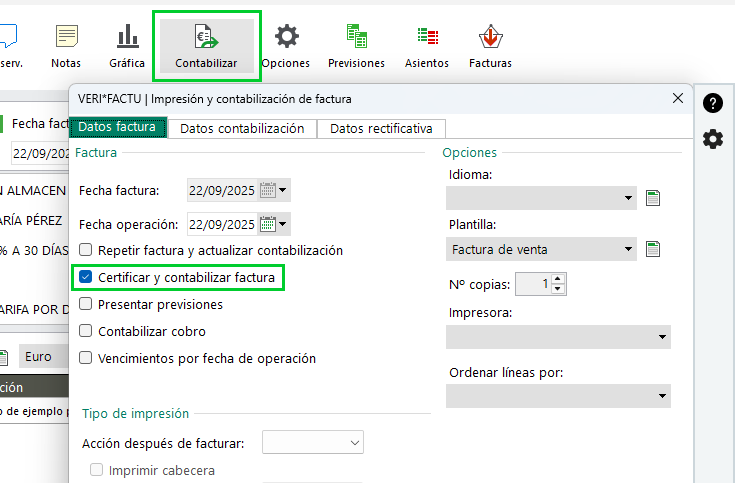The height and width of the screenshot is (483, 735).
Task: Click the side panel settings gear
Action: [x=712, y=139]
